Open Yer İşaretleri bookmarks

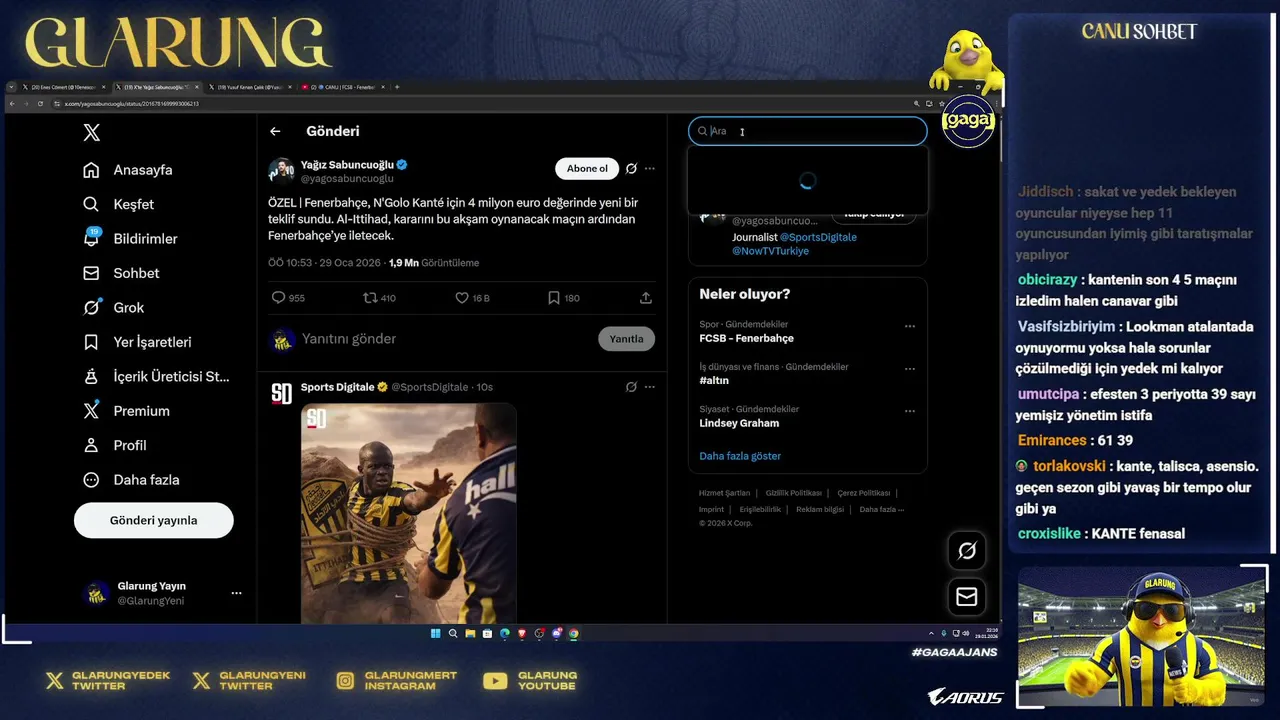coord(137,342)
